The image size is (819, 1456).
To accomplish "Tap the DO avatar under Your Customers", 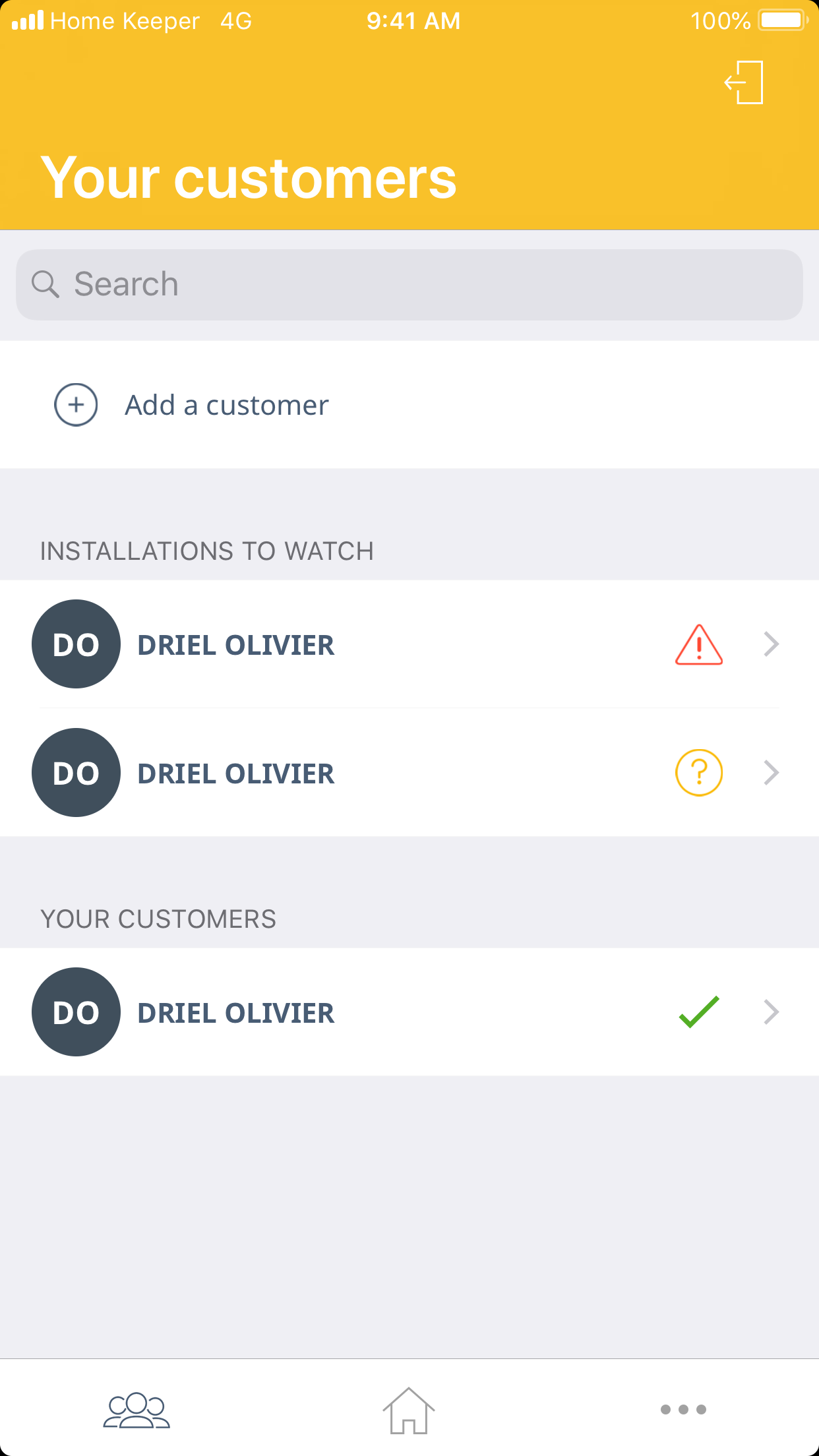I will (76, 1012).
